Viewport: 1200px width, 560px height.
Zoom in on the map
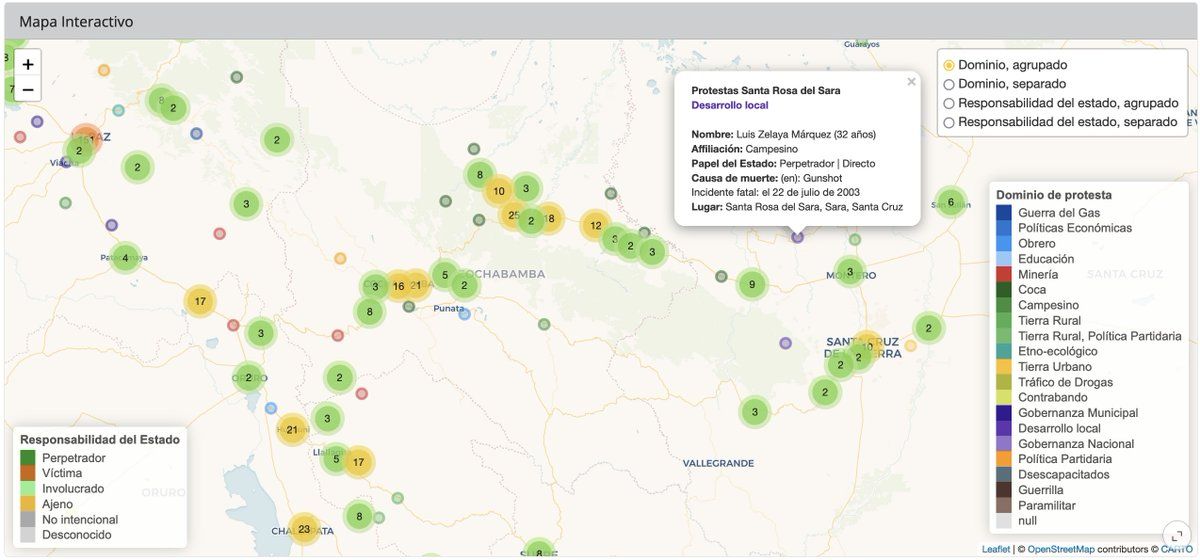click(28, 64)
